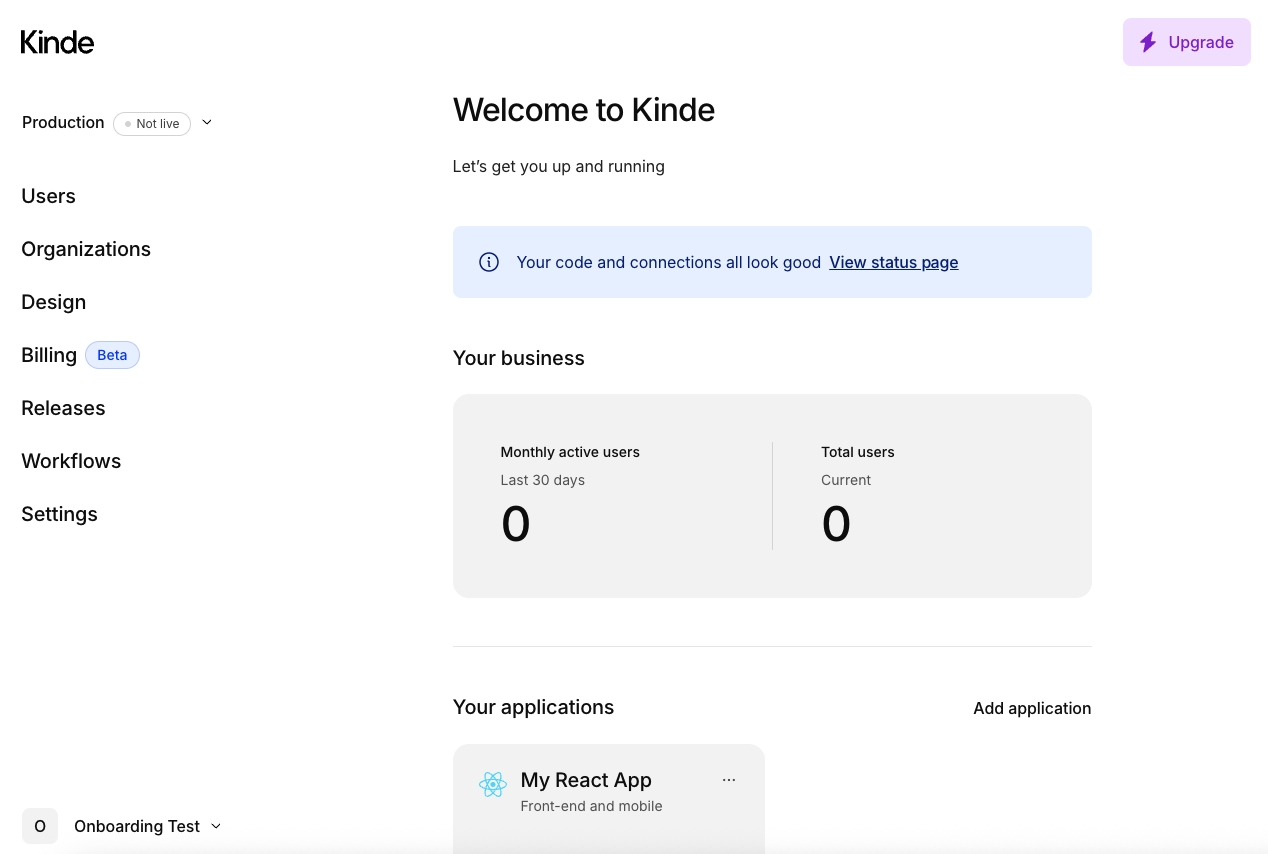1268x854 pixels.
Task: Open the View status page link
Action: tap(894, 262)
